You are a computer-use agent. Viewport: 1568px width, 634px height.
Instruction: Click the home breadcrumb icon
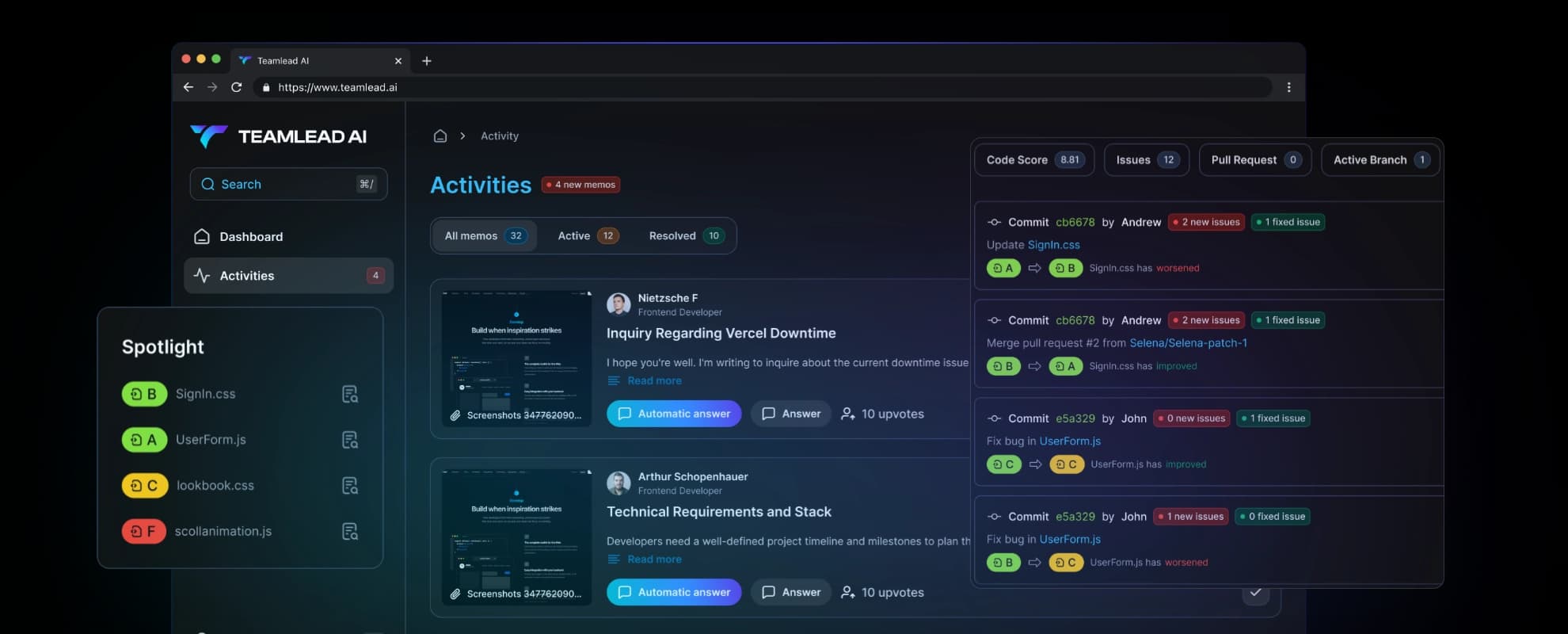440,136
